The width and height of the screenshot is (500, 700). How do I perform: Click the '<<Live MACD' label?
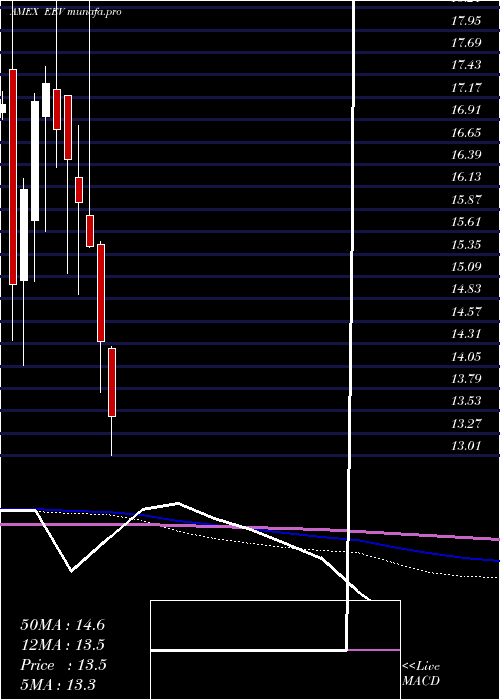[x=421, y=674]
